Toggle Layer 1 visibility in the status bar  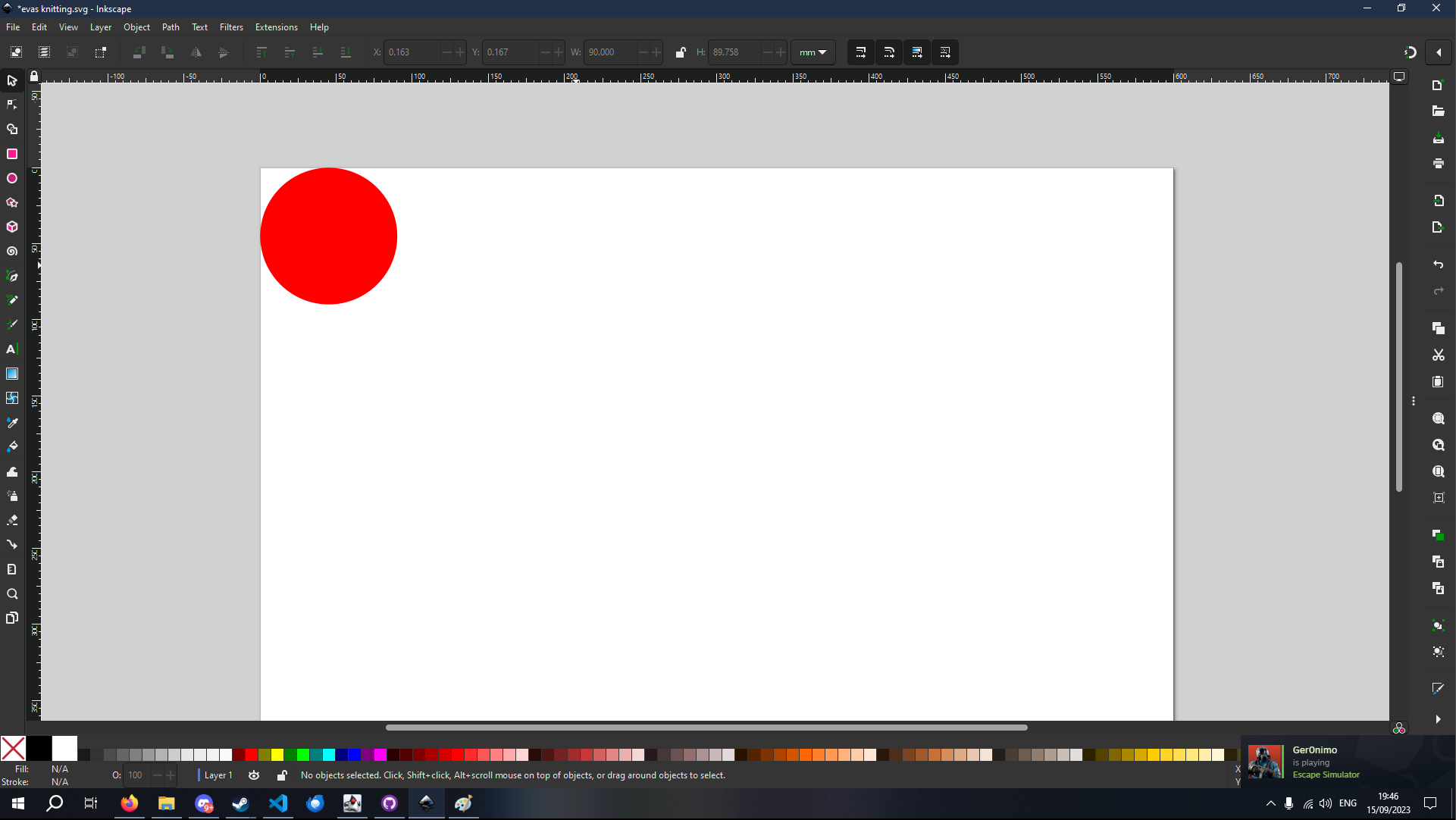[254, 775]
